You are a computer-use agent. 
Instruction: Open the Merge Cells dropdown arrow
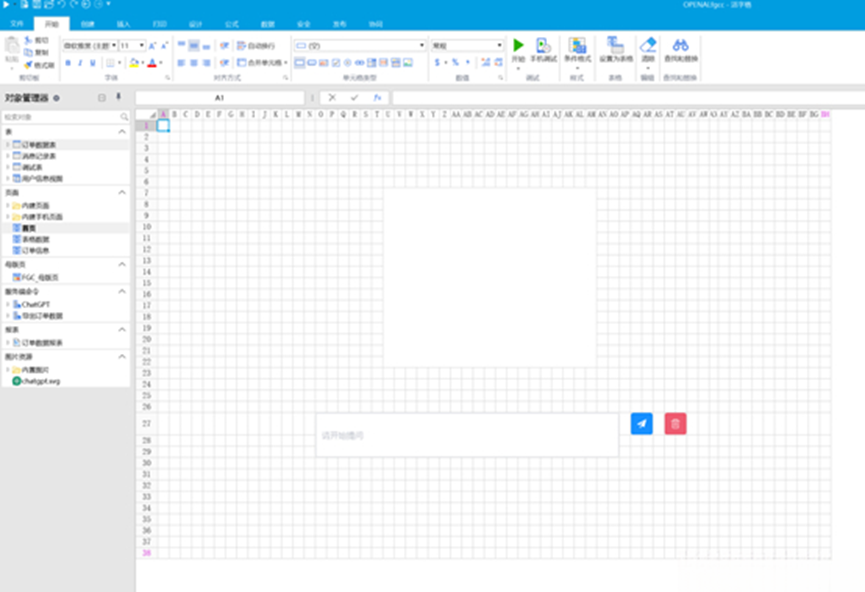(286, 63)
